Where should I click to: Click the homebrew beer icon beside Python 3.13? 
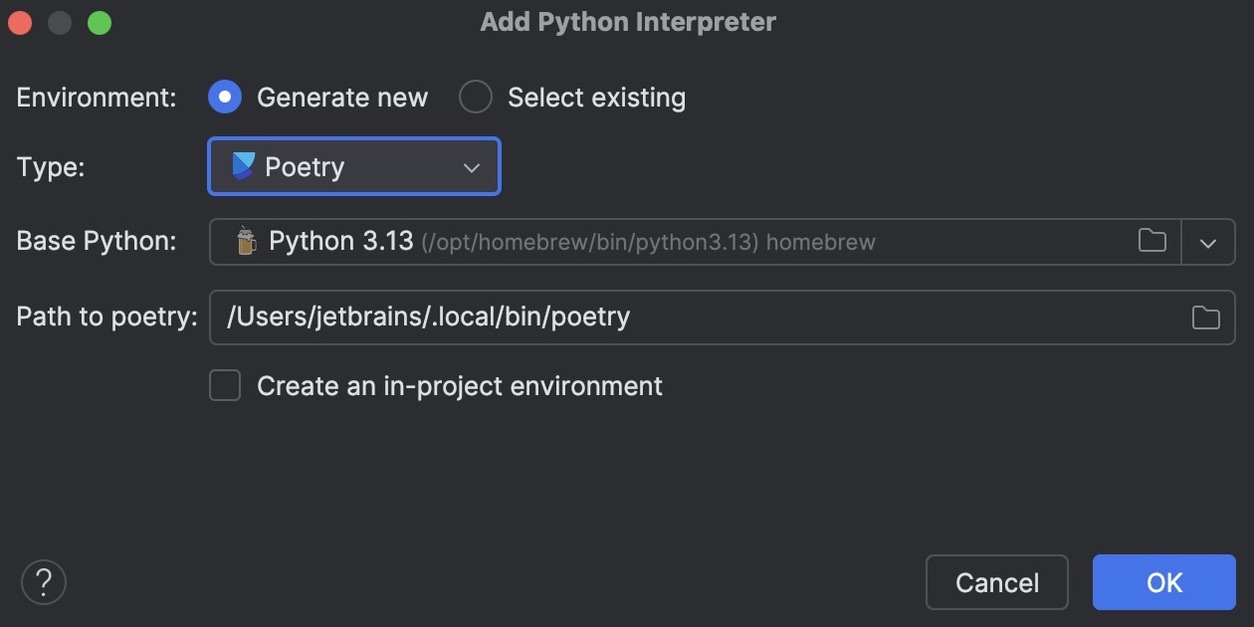click(x=245, y=241)
